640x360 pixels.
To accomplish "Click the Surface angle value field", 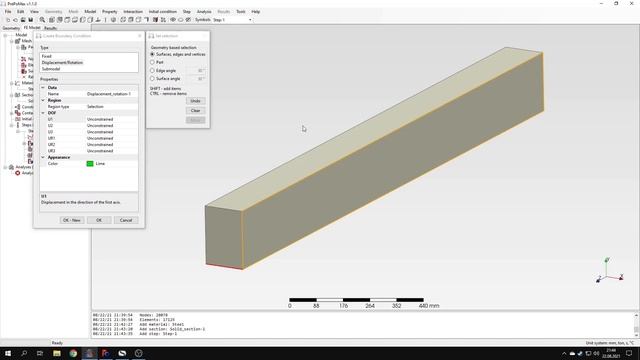I will [x=196, y=78].
